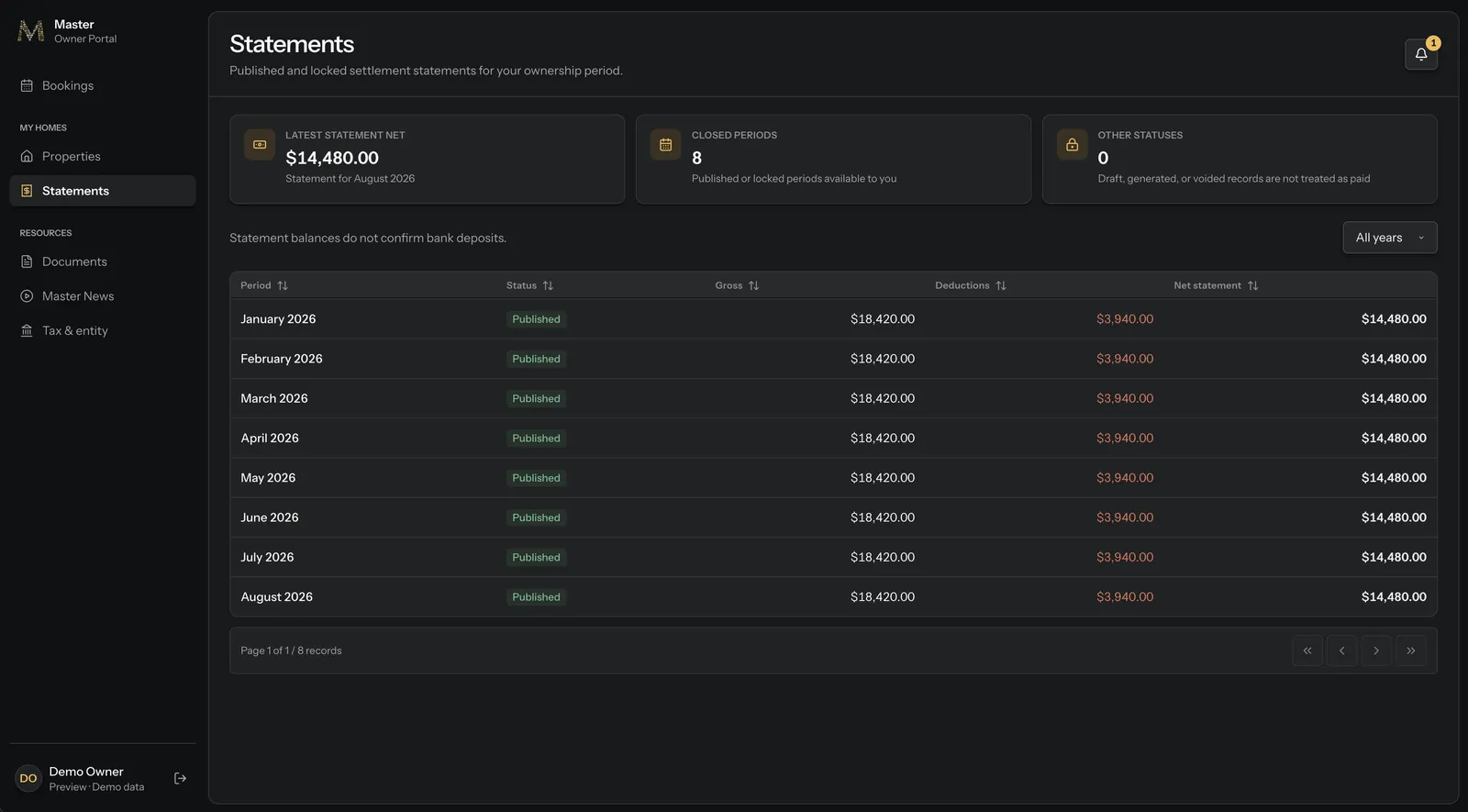This screenshot has width=1468, height=812.
Task: Open the May 2026 statement row
Action: point(833,478)
